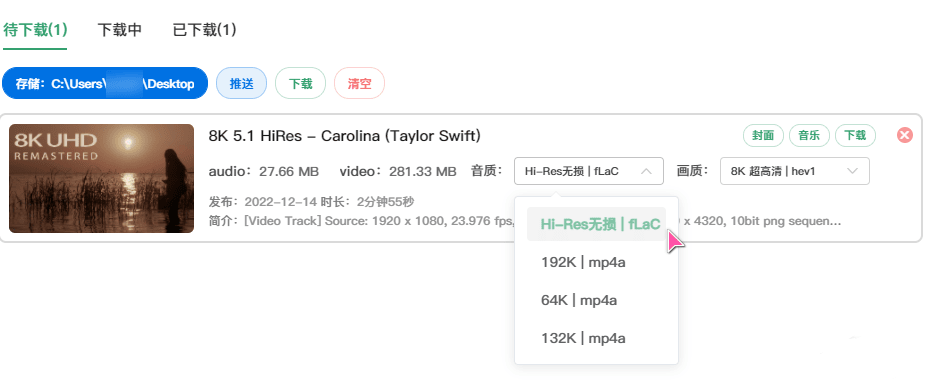935x388 pixels.
Task: Click the 存储 path button
Action: [105, 83]
